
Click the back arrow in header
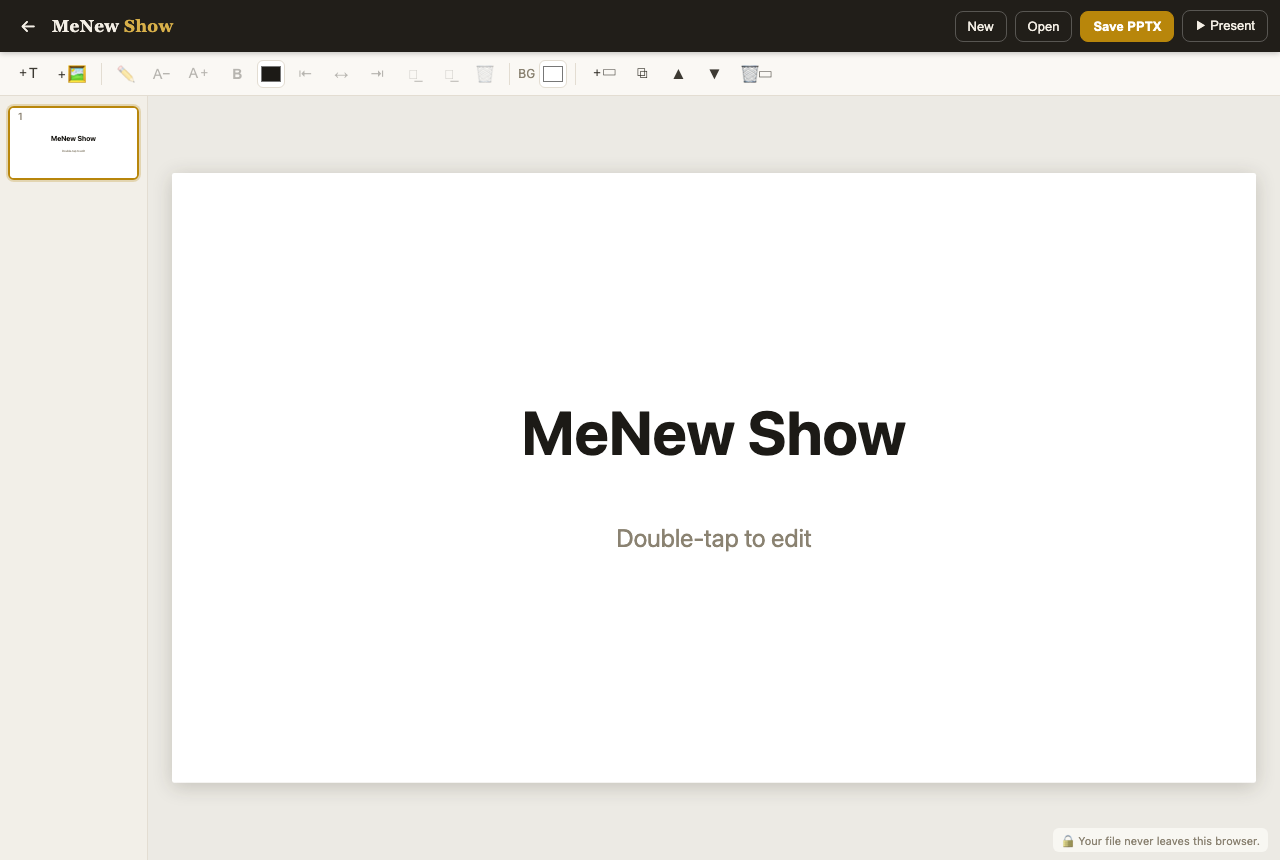click(x=28, y=26)
